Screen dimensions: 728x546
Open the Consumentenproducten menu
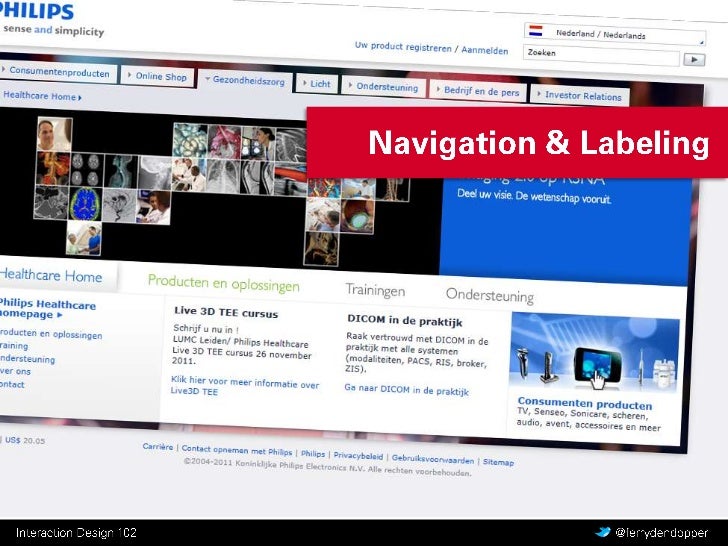tap(57, 72)
